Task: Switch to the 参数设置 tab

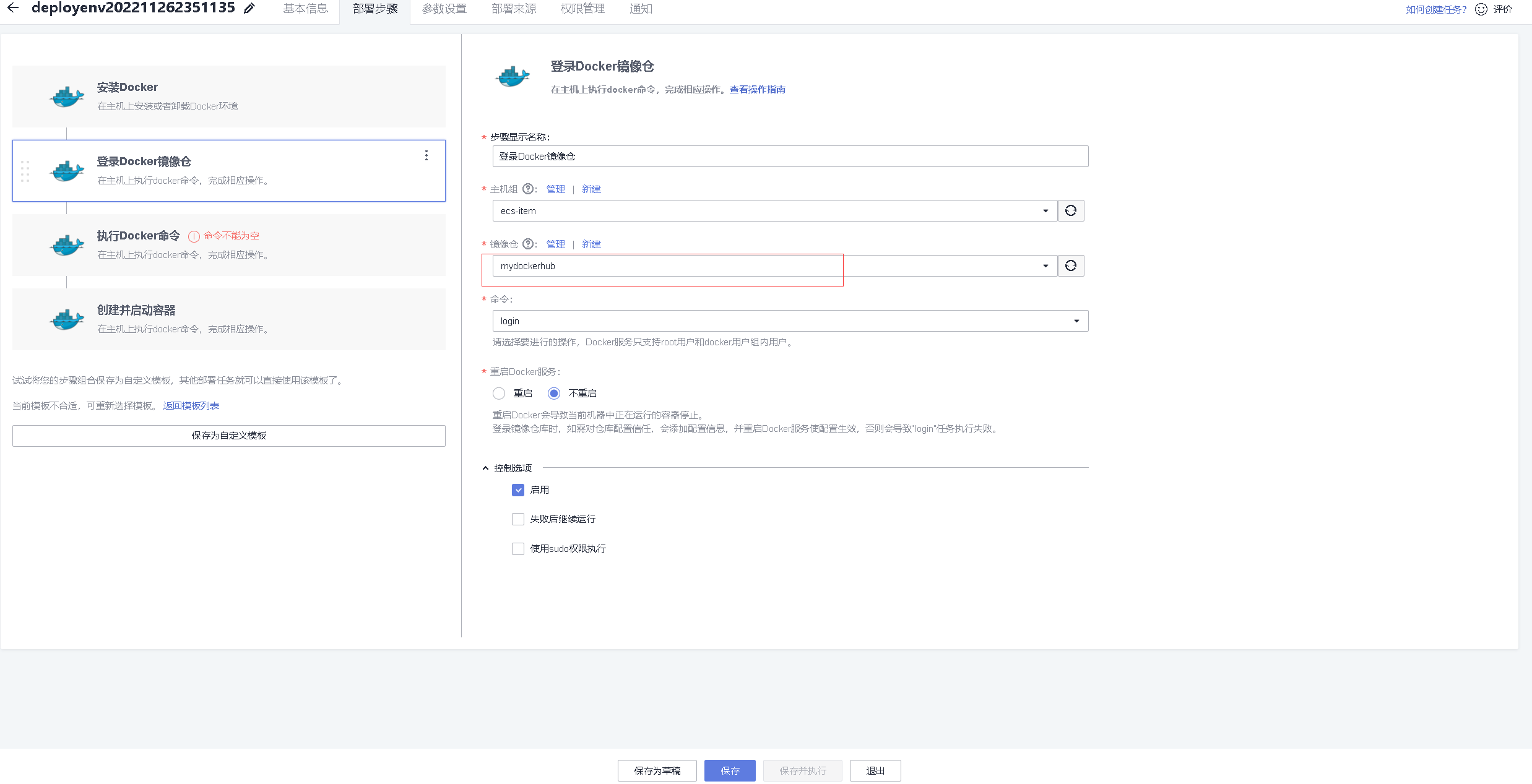Action: point(444,8)
